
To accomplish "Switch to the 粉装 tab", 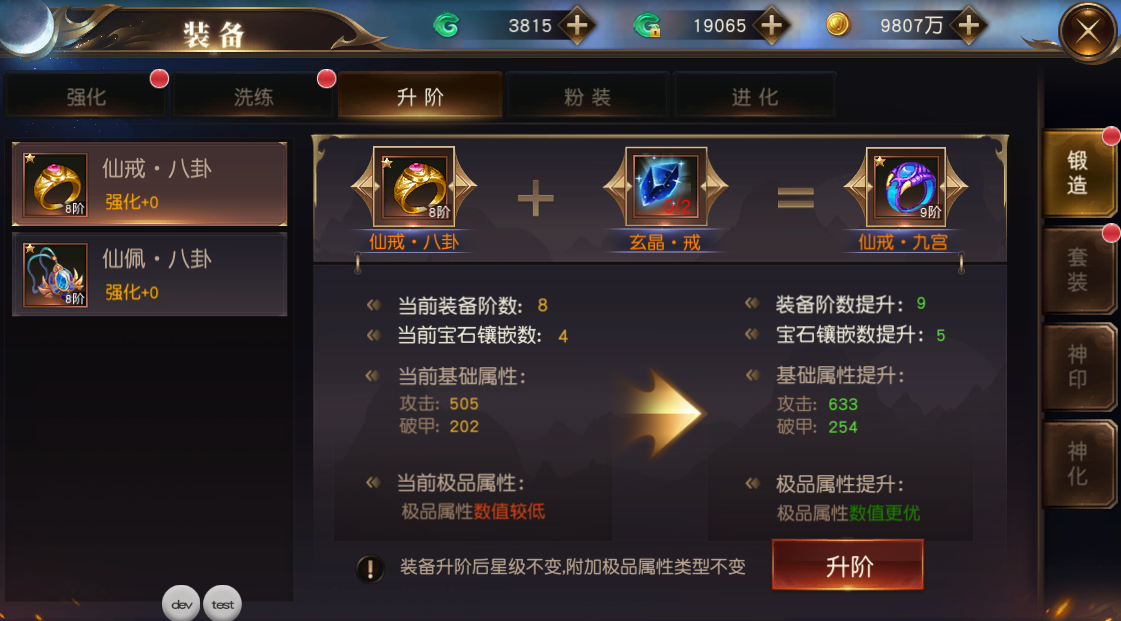I will 587,96.
